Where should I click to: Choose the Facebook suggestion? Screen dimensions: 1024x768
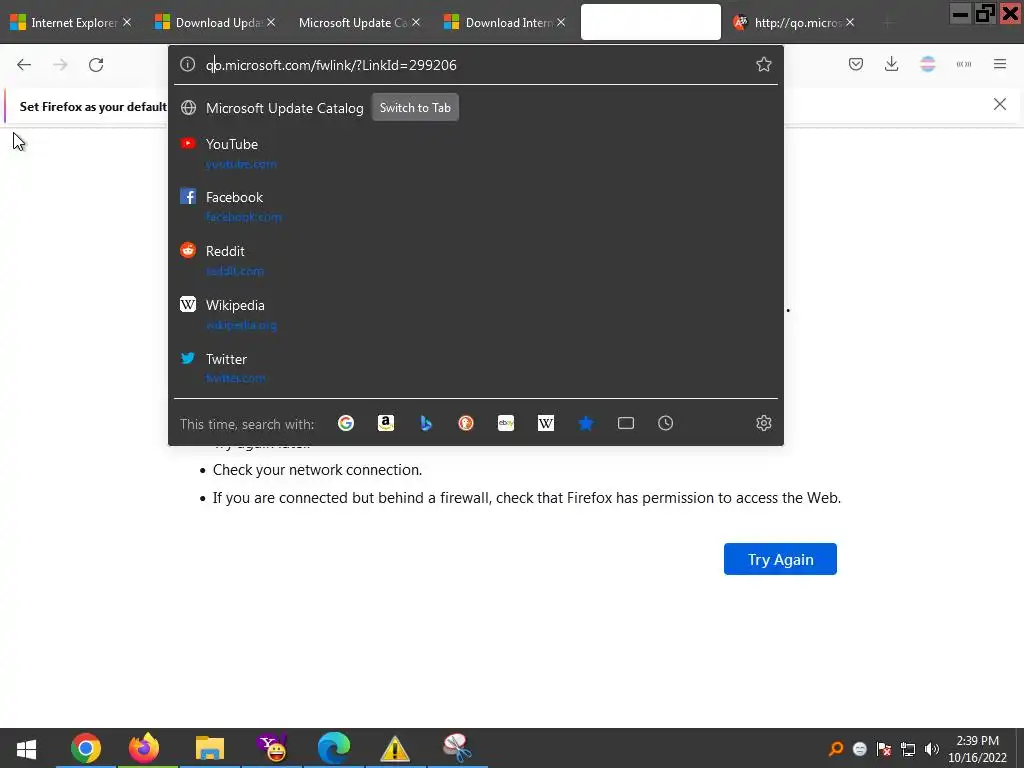click(x=476, y=206)
